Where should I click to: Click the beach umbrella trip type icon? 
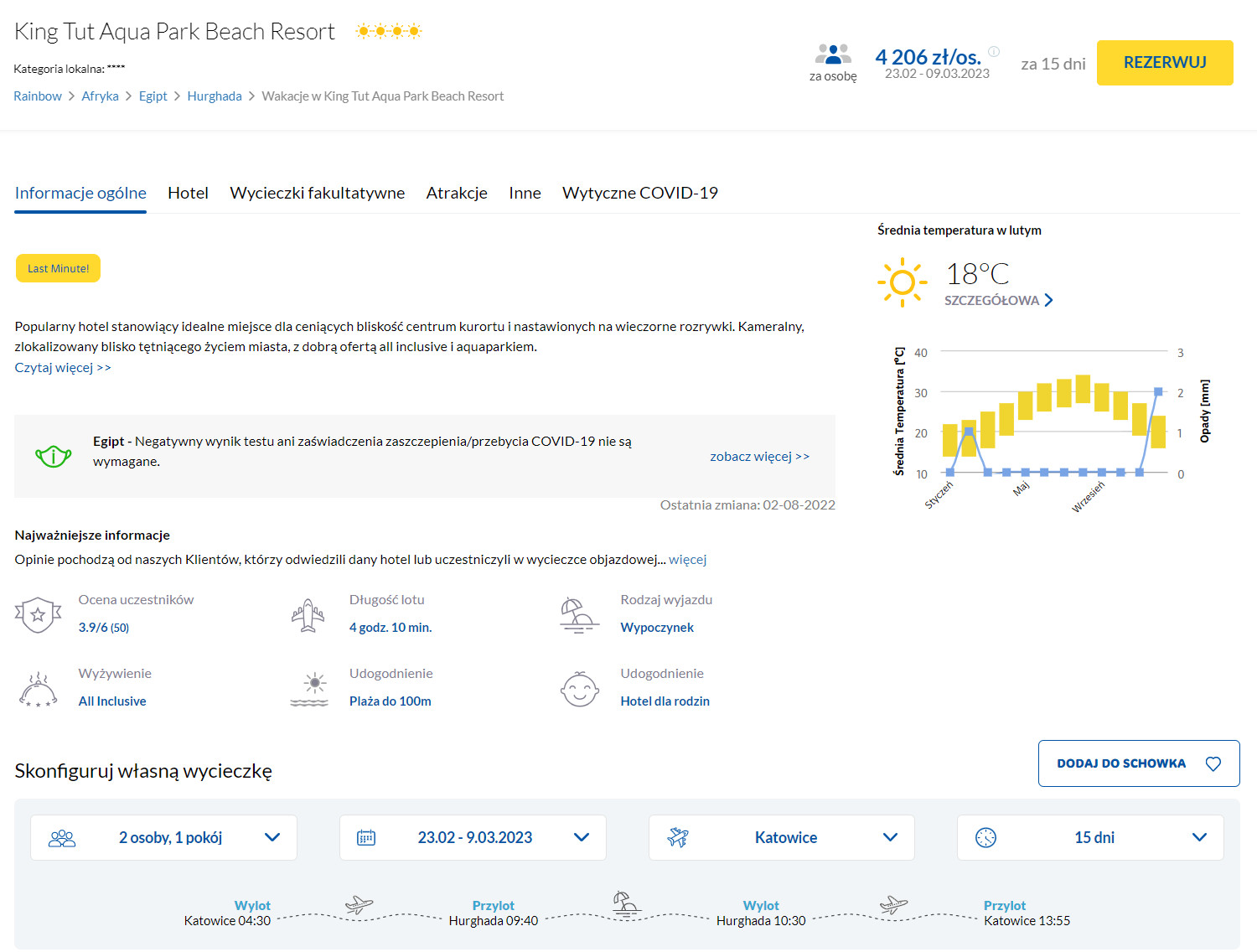click(x=578, y=616)
